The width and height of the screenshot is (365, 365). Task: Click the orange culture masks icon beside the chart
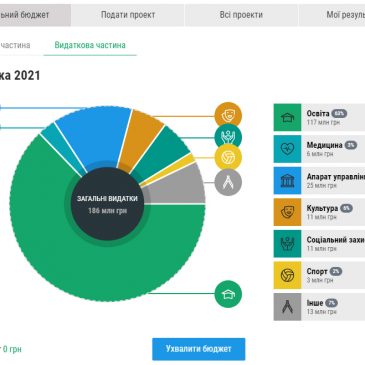click(228, 116)
